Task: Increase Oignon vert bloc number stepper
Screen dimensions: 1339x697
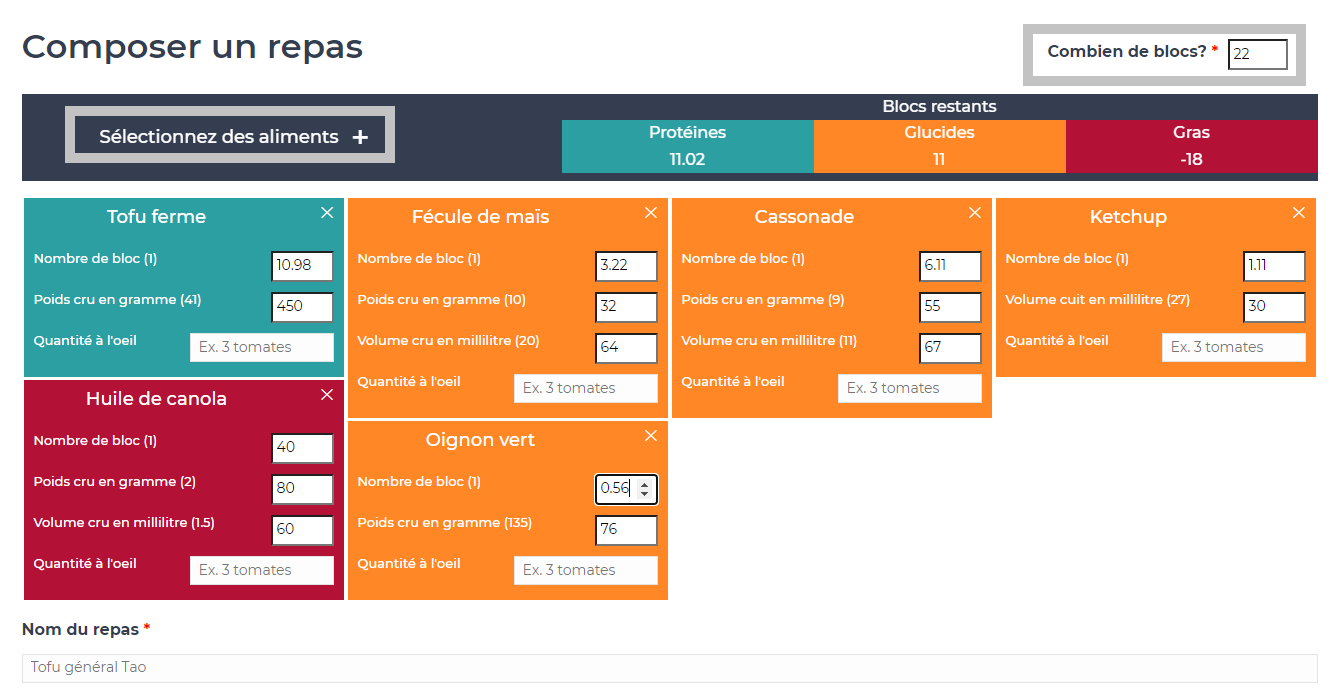Action: tap(644, 484)
